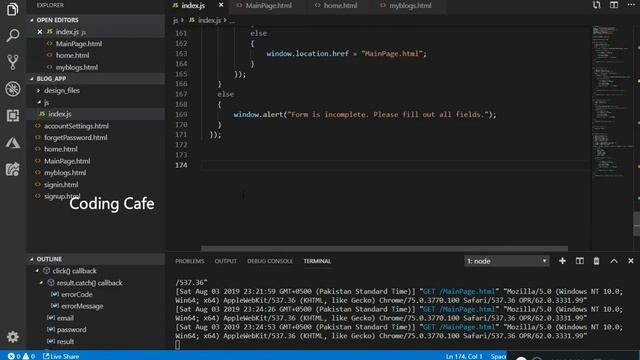Open the Debug view icon
The height and width of the screenshot is (360, 640).
13,89
